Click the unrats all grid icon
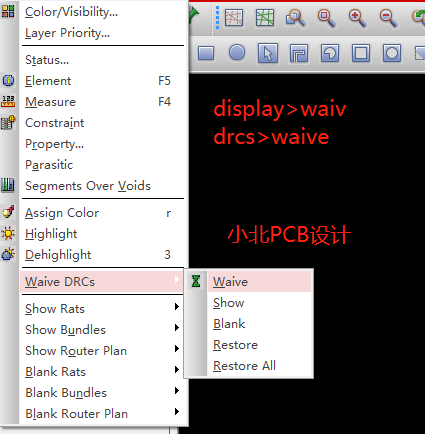This screenshot has height=434, width=425. pos(265,18)
